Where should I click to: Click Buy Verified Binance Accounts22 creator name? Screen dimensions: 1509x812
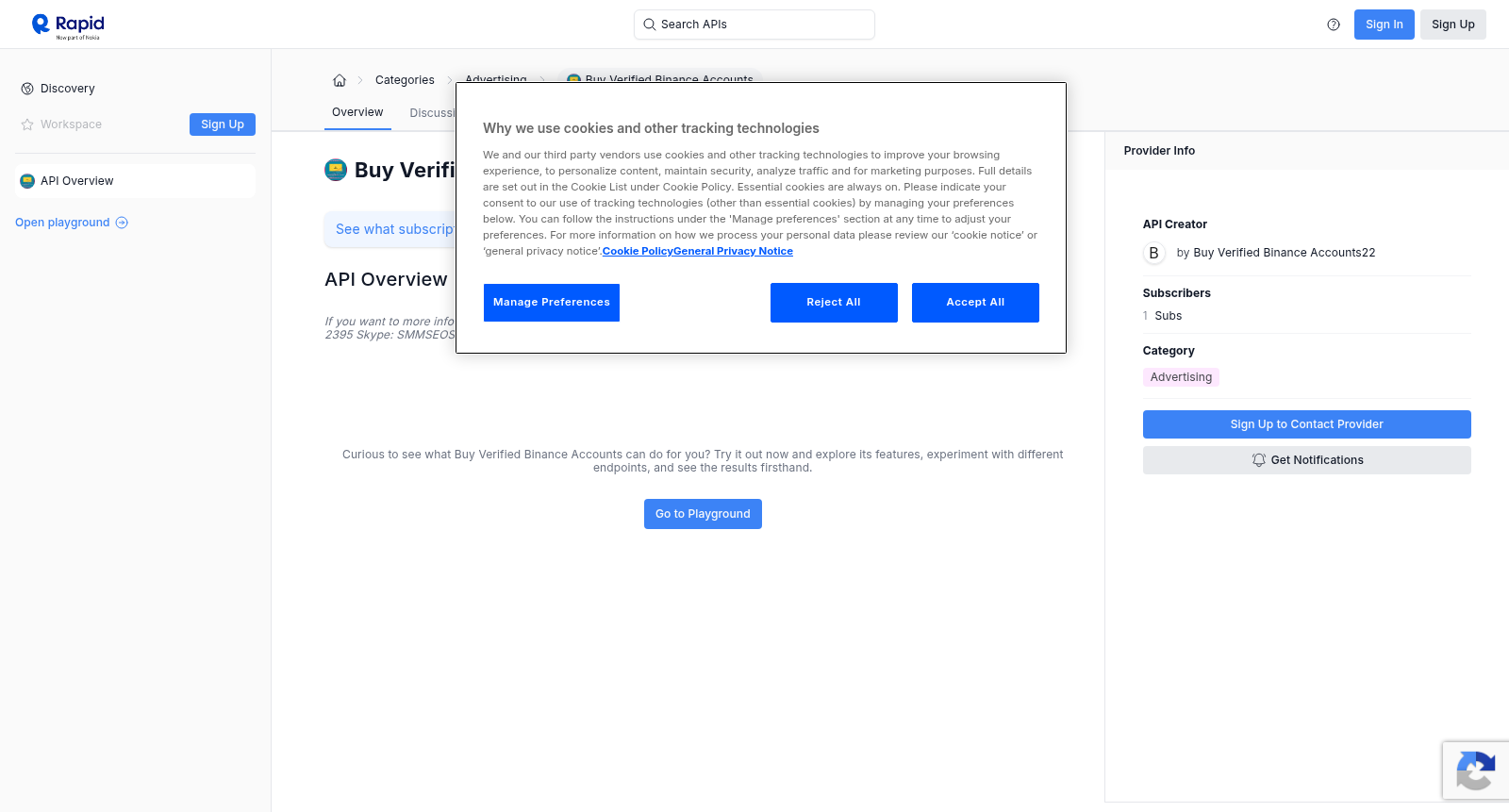pos(1284,253)
